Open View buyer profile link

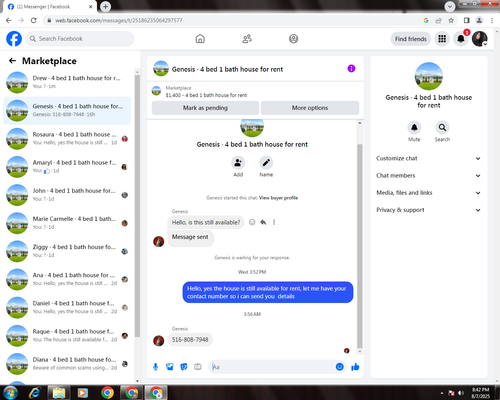[278, 198]
